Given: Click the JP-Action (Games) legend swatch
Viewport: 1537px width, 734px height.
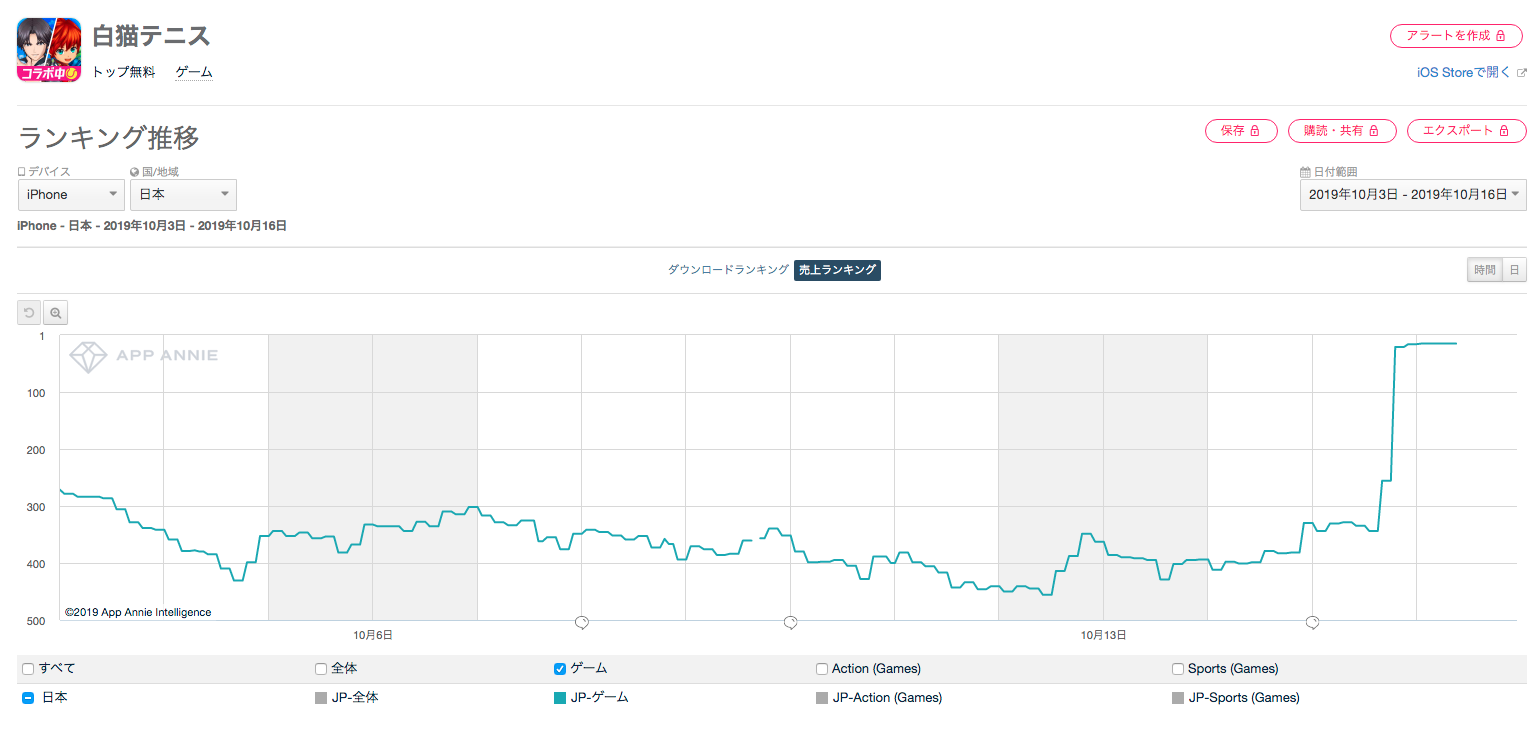Looking at the screenshot, I should (822, 698).
